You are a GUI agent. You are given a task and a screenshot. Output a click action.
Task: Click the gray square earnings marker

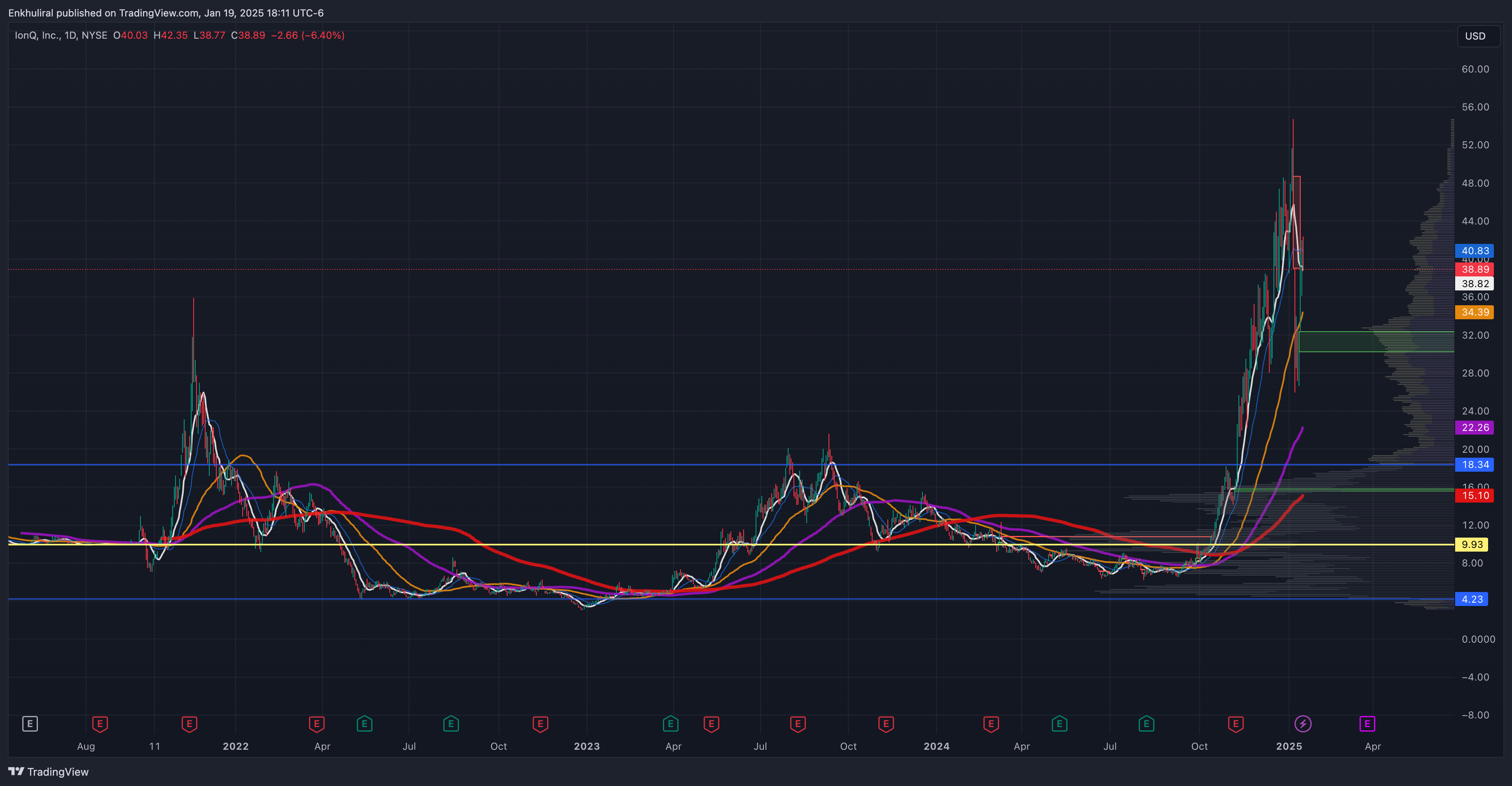click(30, 724)
